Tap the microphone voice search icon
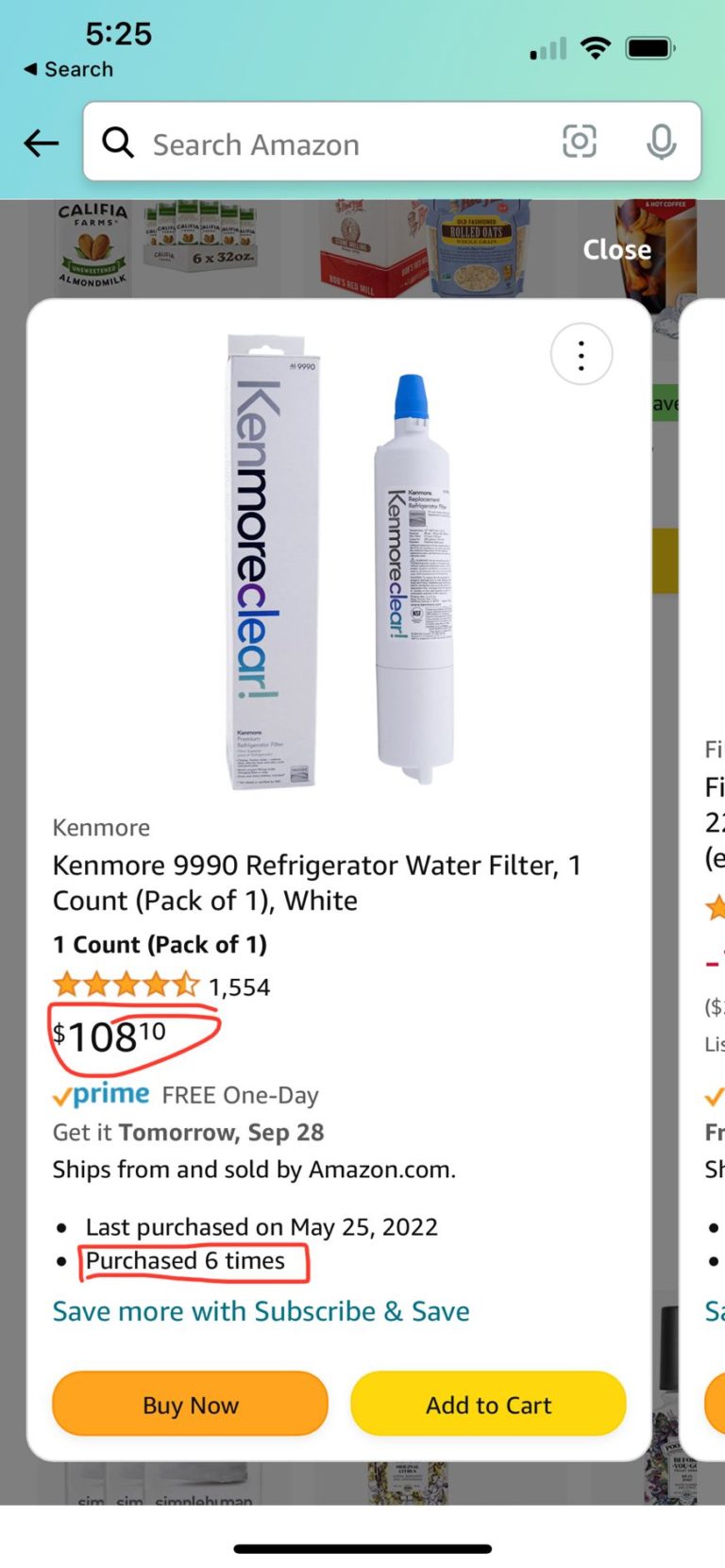 [x=661, y=143]
